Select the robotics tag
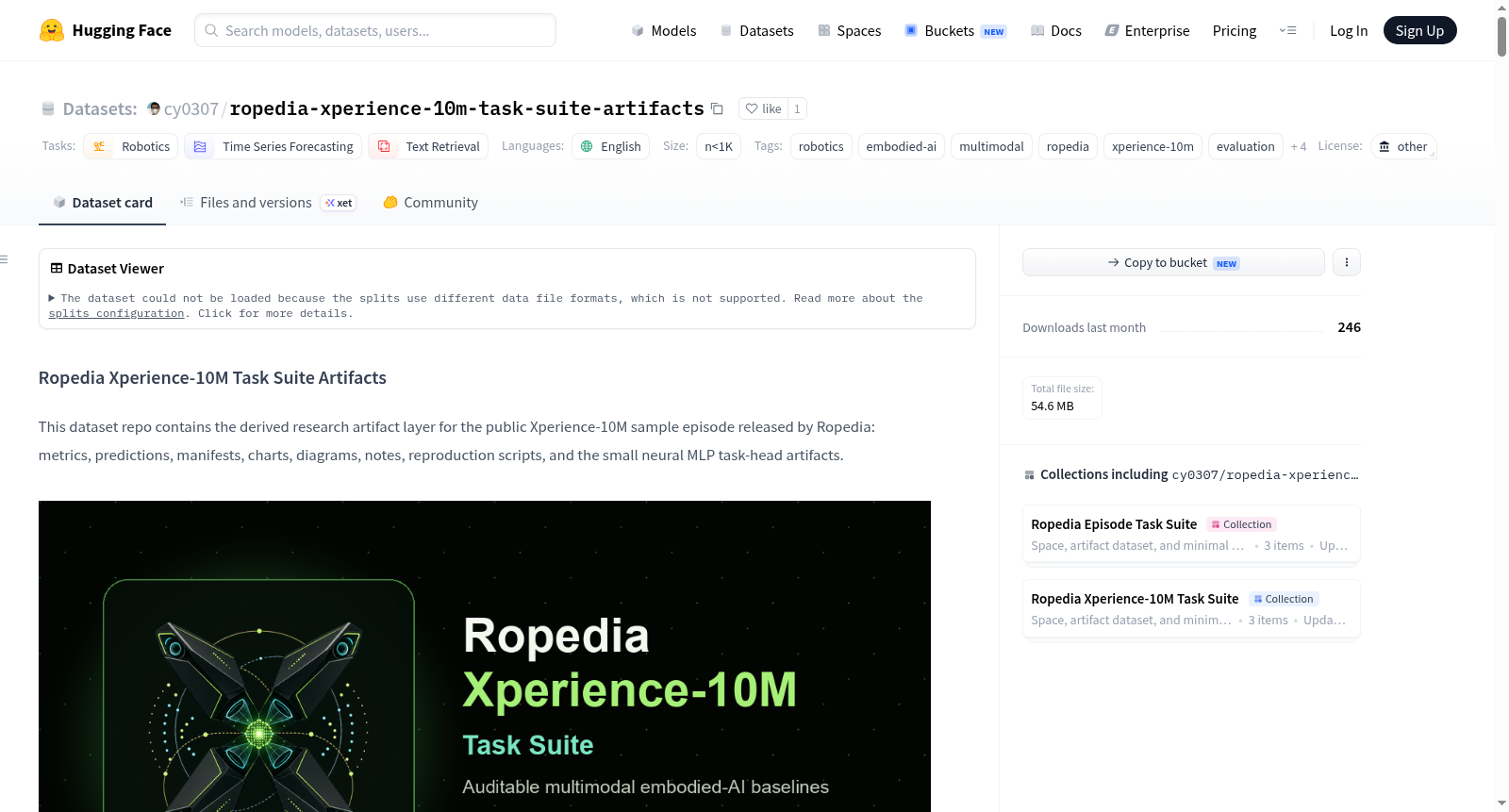This screenshot has width=1509, height=812. (x=821, y=146)
